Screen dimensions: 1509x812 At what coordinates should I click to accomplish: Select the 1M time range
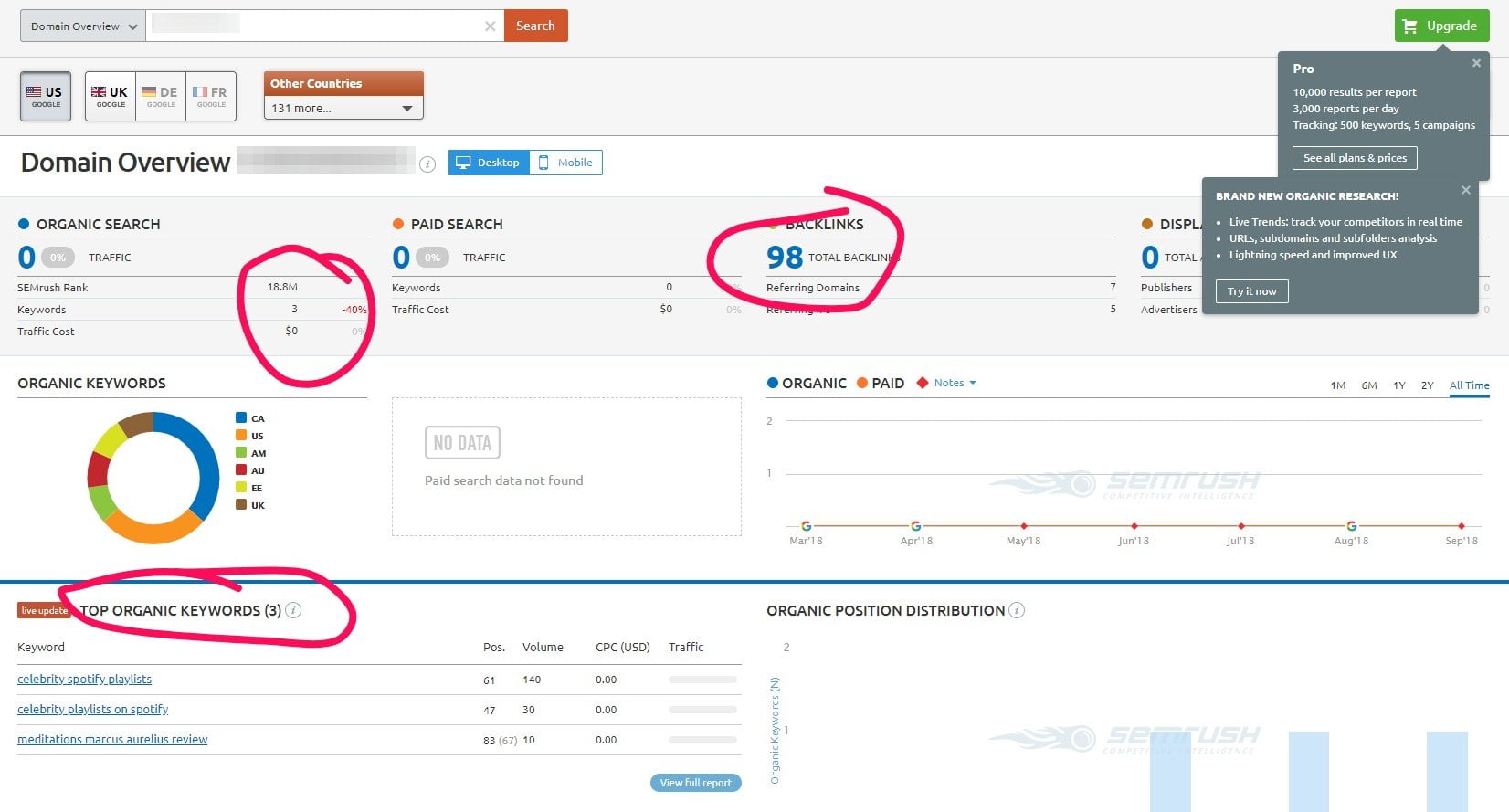pos(1338,385)
